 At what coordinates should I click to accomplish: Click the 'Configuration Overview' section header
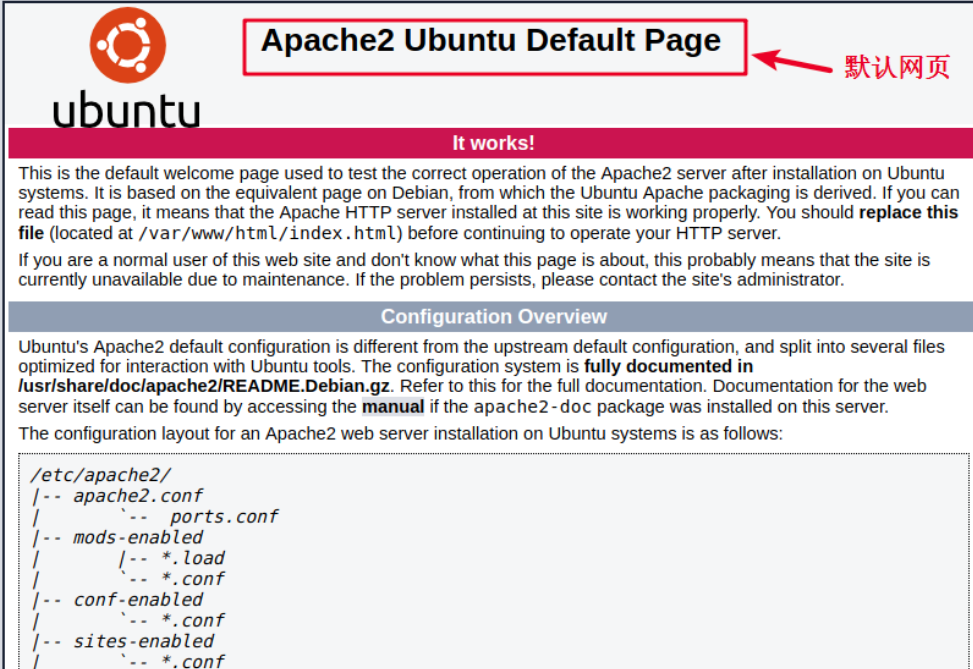coord(493,317)
